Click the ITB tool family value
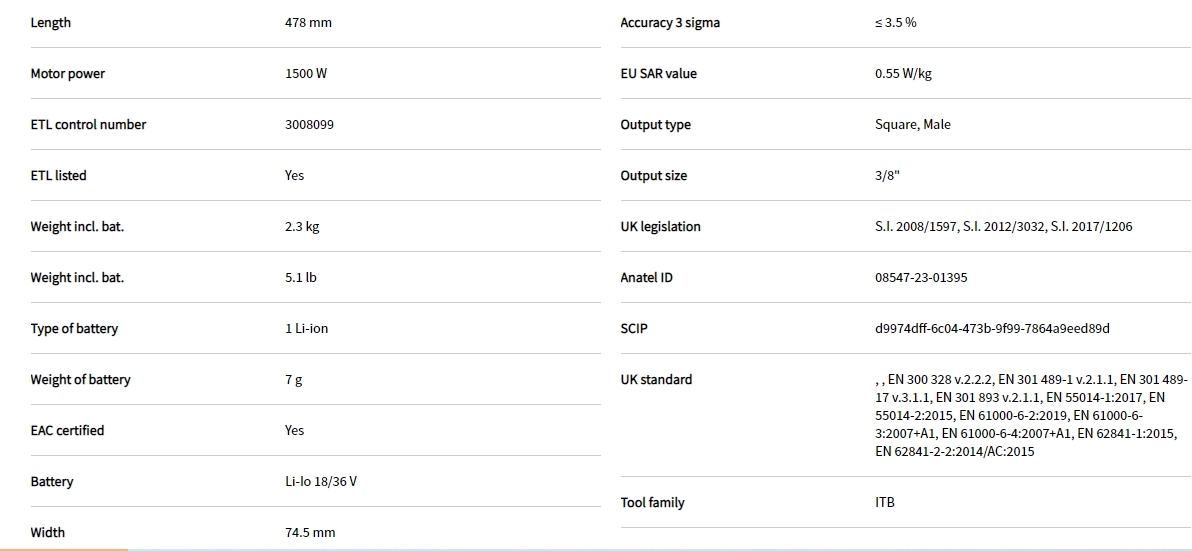 [x=884, y=503]
